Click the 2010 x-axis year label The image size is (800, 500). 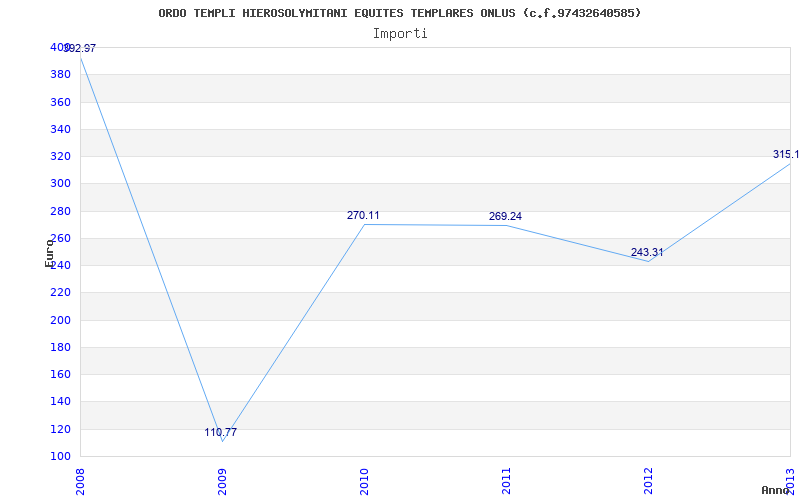click(364, 481)
